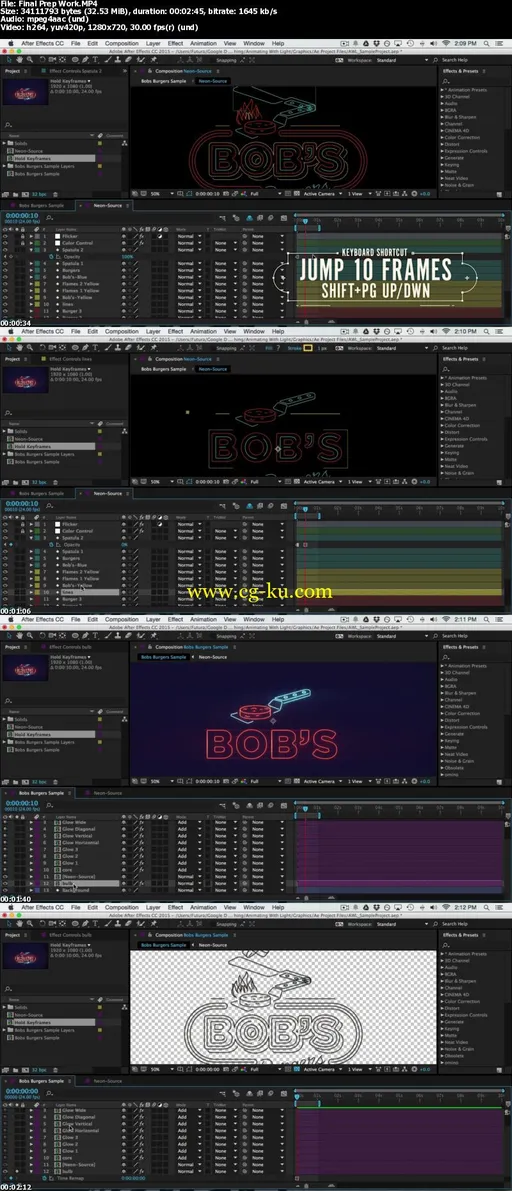Select the Zoom tool in the 2:10 PM frame
Image resolution: width=512 pixels, height=1191 pixels.
tap(29, 347)
